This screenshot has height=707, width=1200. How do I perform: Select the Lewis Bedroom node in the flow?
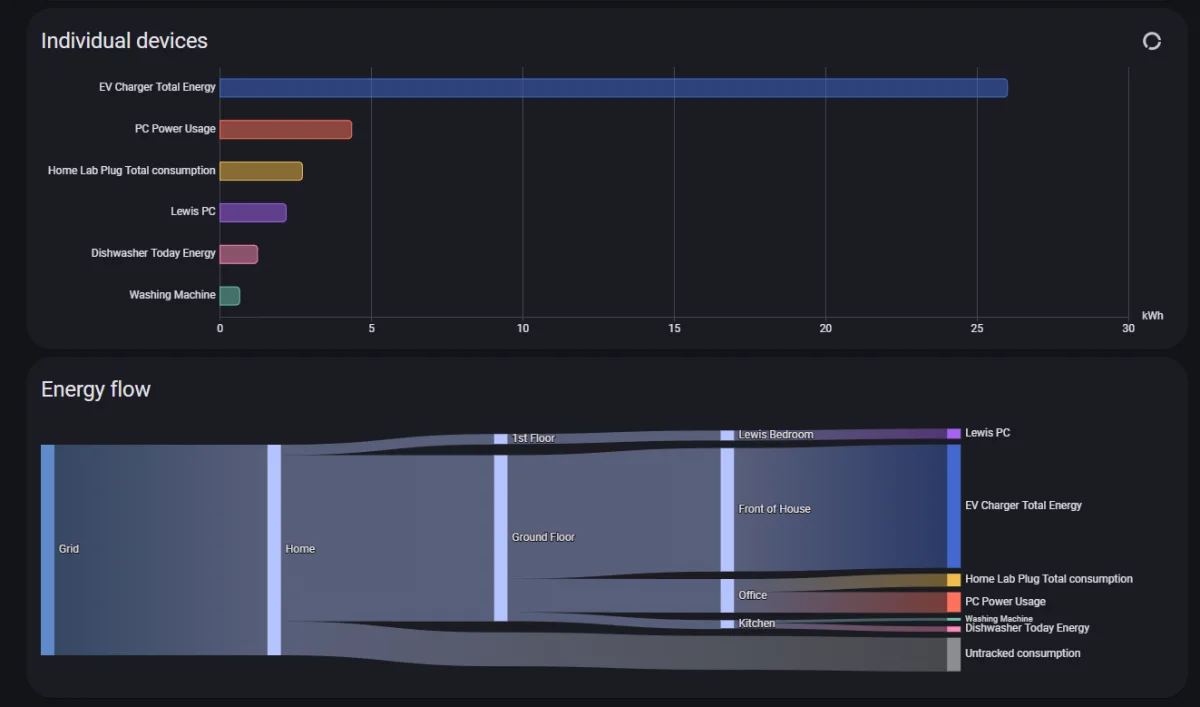727,435
